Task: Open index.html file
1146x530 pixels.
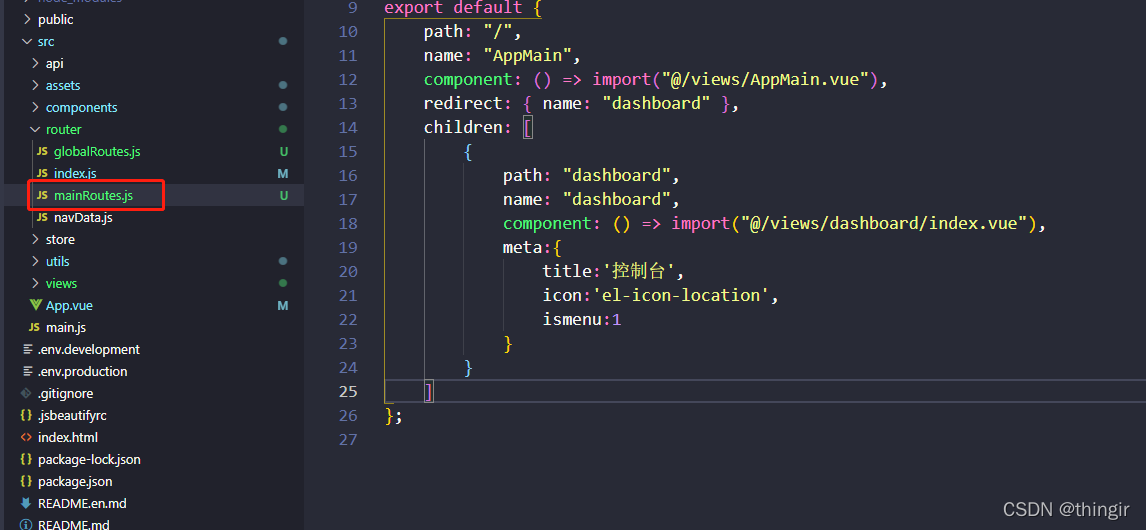Action: [68, 437]
